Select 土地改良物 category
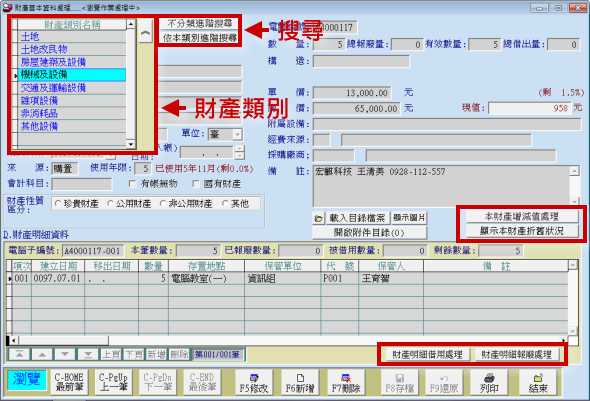 [72, 49]
